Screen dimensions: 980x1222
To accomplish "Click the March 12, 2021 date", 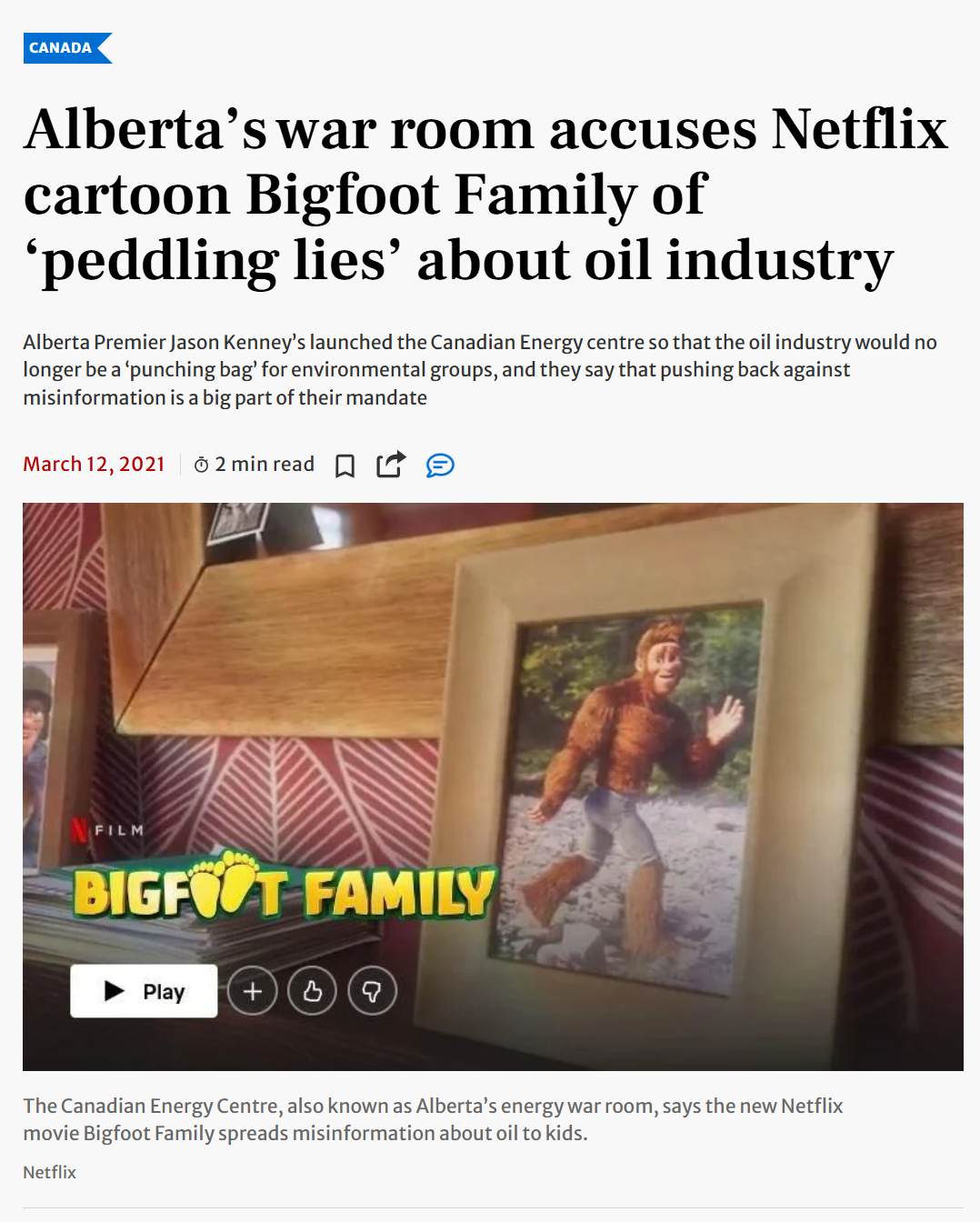I will point(94,464).
